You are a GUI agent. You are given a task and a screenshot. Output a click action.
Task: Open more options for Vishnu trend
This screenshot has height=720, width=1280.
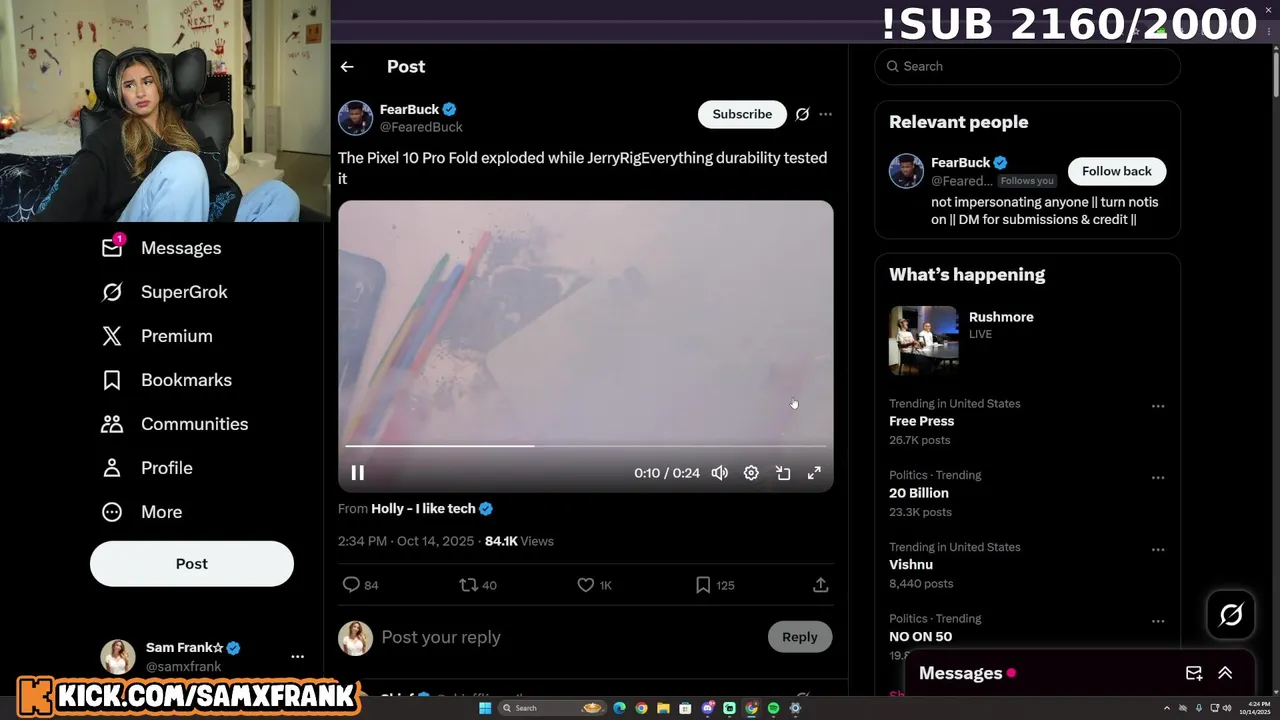1158,549
